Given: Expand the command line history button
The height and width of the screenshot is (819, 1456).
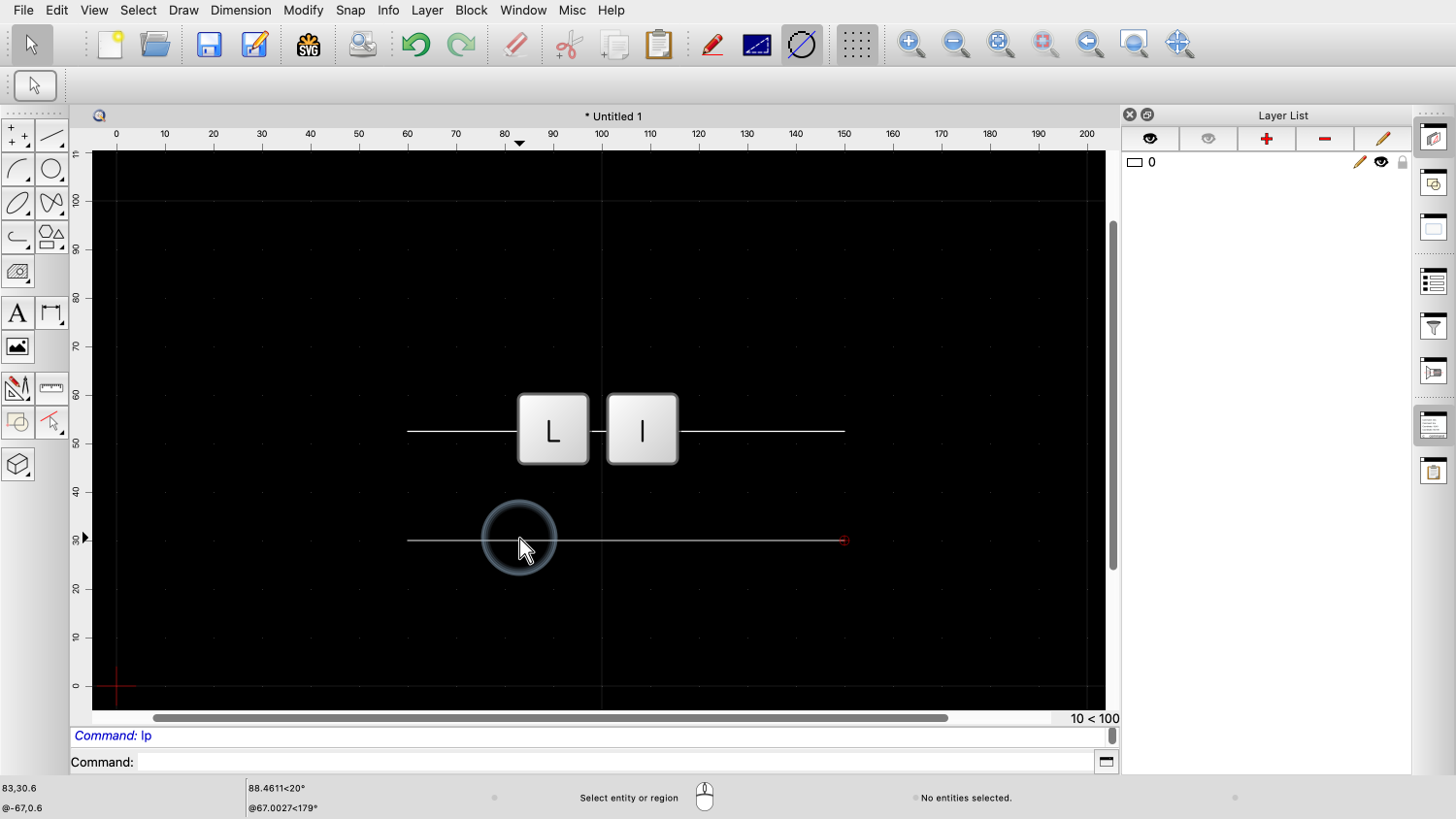Looking at the screenshot, I should [x=1106, y=762].
